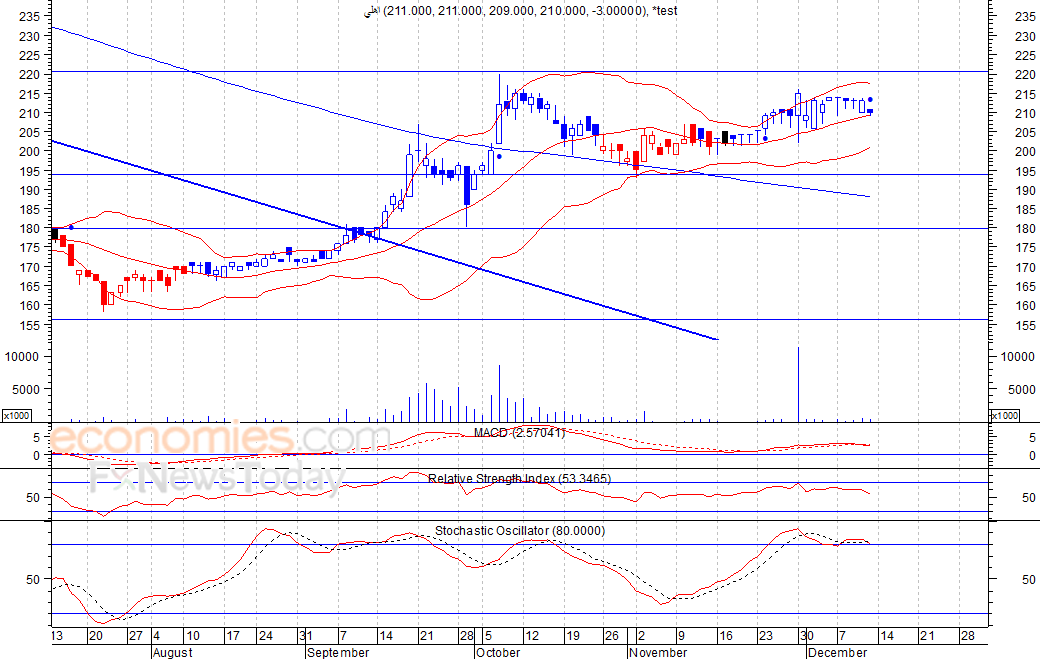Click the 23 date label in November

765,636
